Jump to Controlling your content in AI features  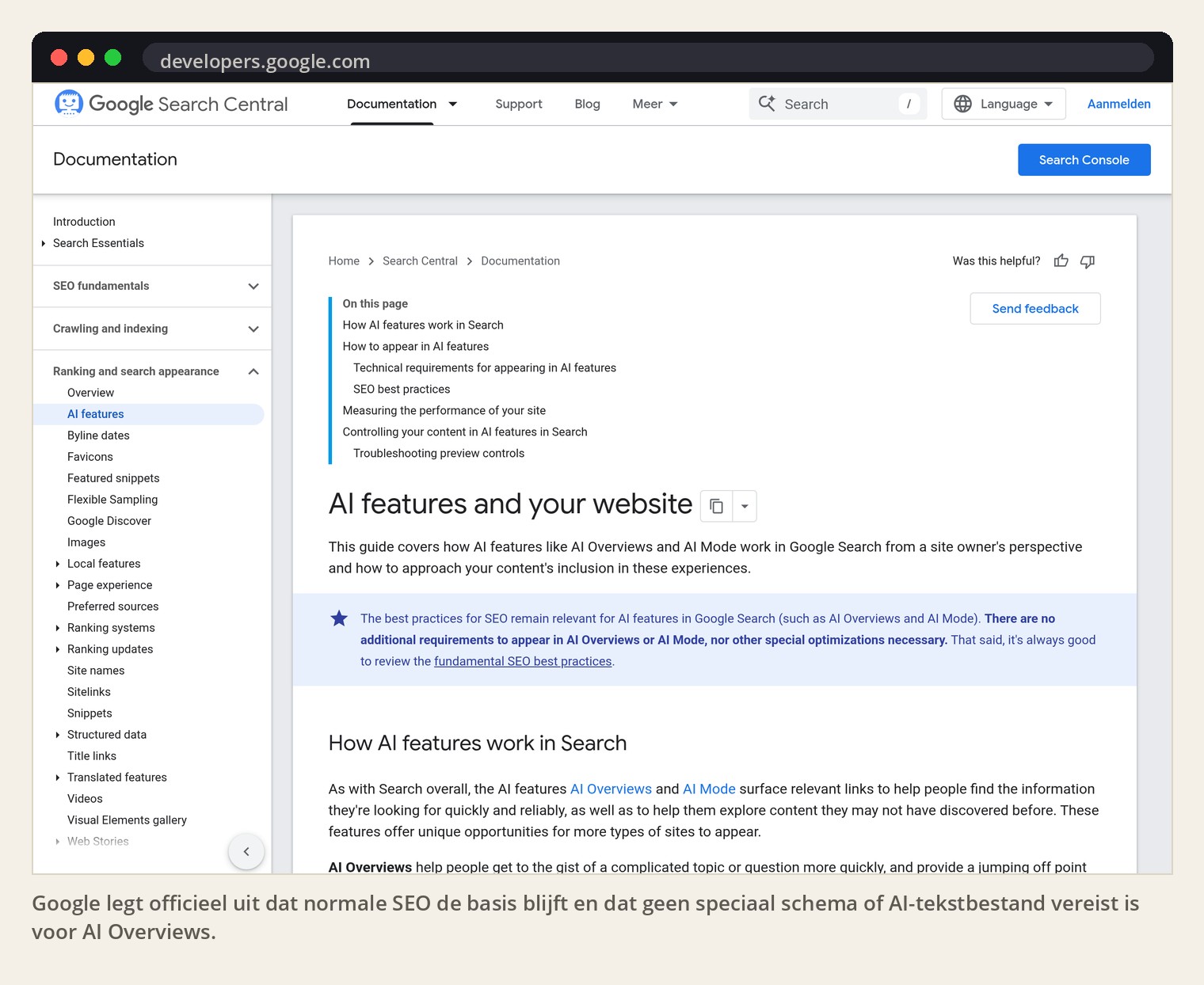[x=465, y=432]
